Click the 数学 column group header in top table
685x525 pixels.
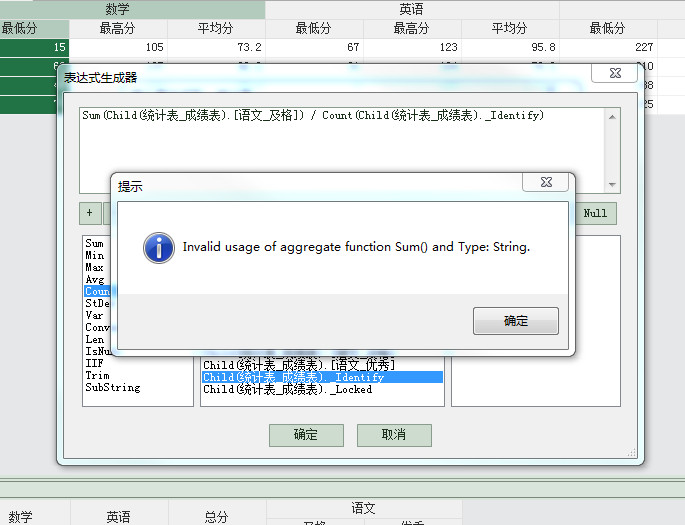point(118,9)
